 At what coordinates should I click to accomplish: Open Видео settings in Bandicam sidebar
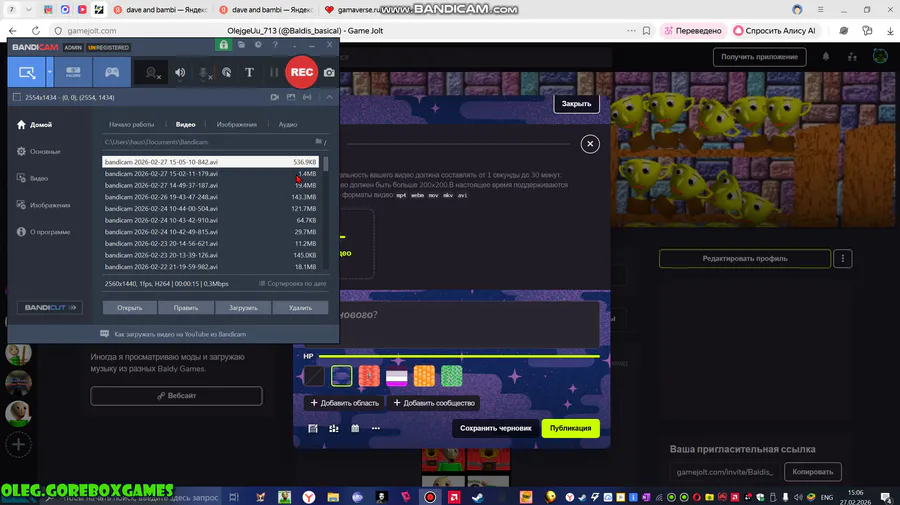click(x=32, y=178)
